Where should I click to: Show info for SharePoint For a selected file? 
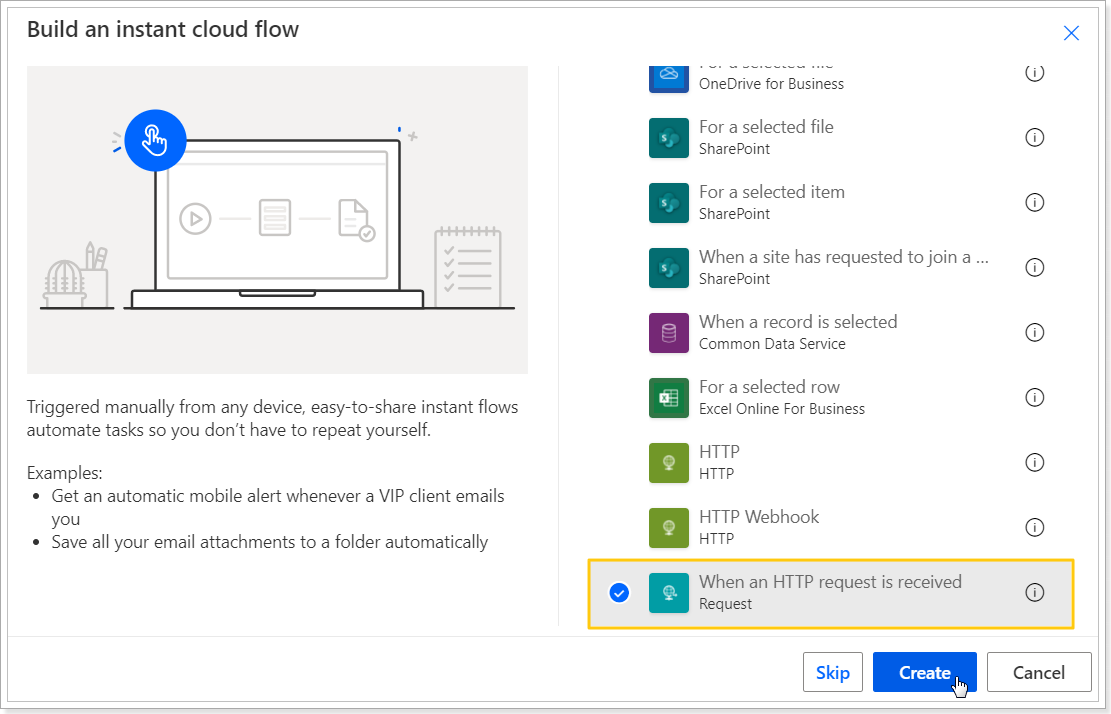tap(1034, 137)
